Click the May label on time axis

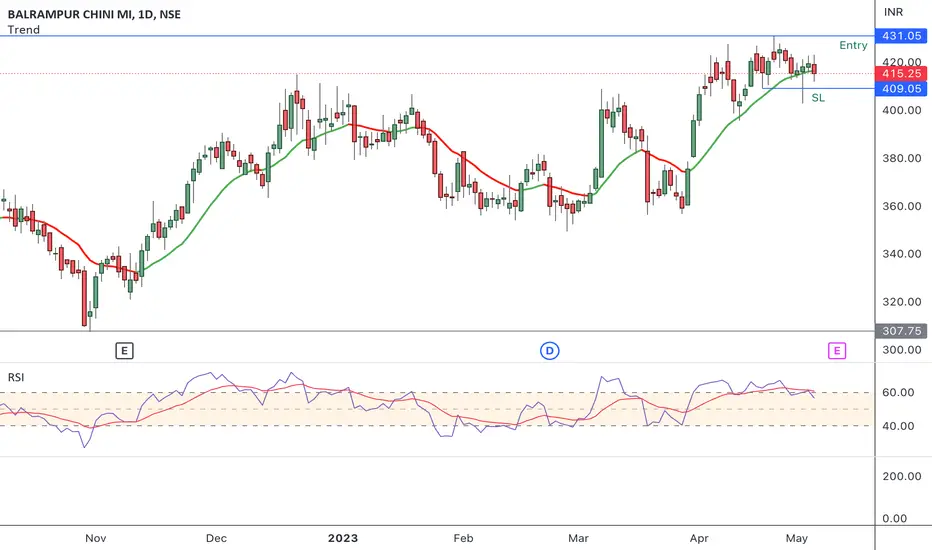796,538
